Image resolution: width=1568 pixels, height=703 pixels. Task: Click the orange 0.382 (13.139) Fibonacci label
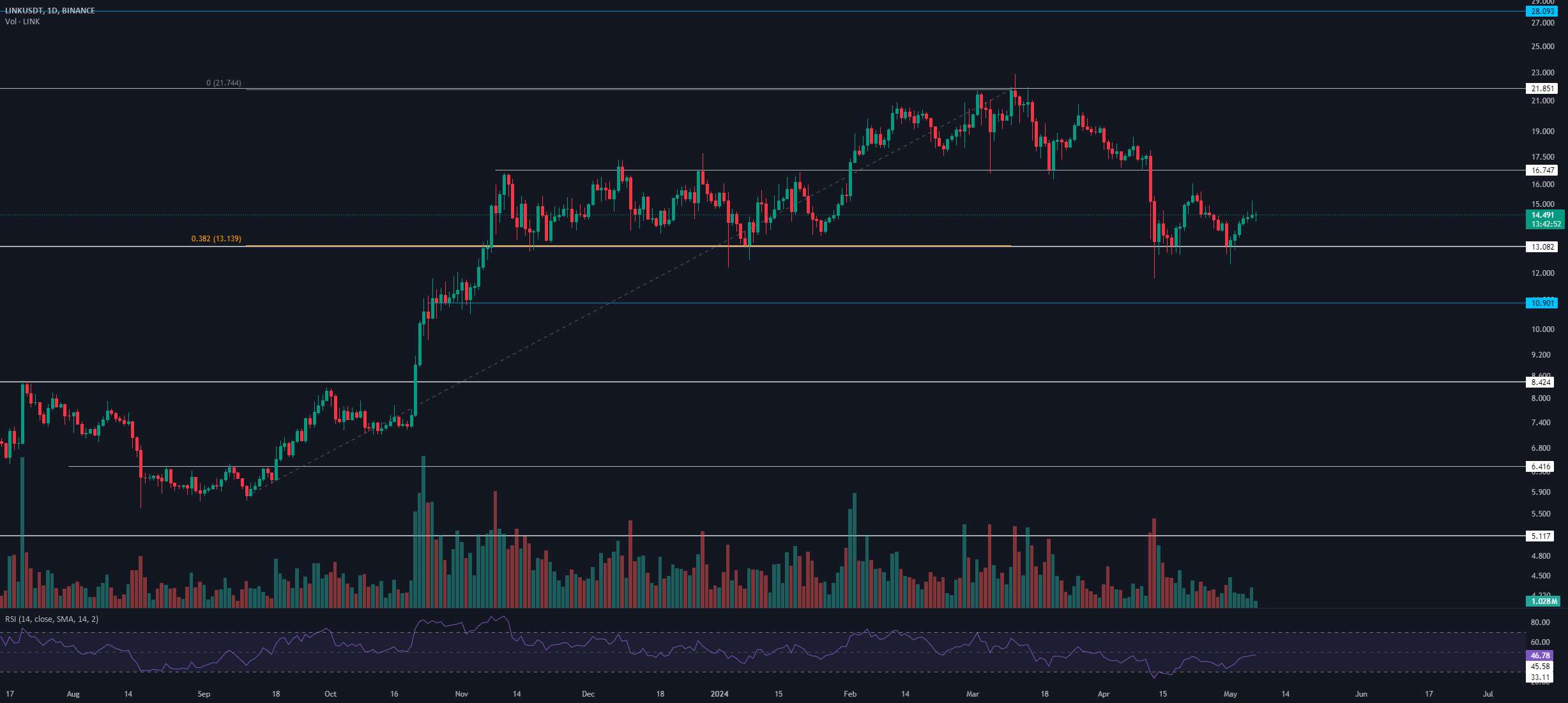(217, 239)
